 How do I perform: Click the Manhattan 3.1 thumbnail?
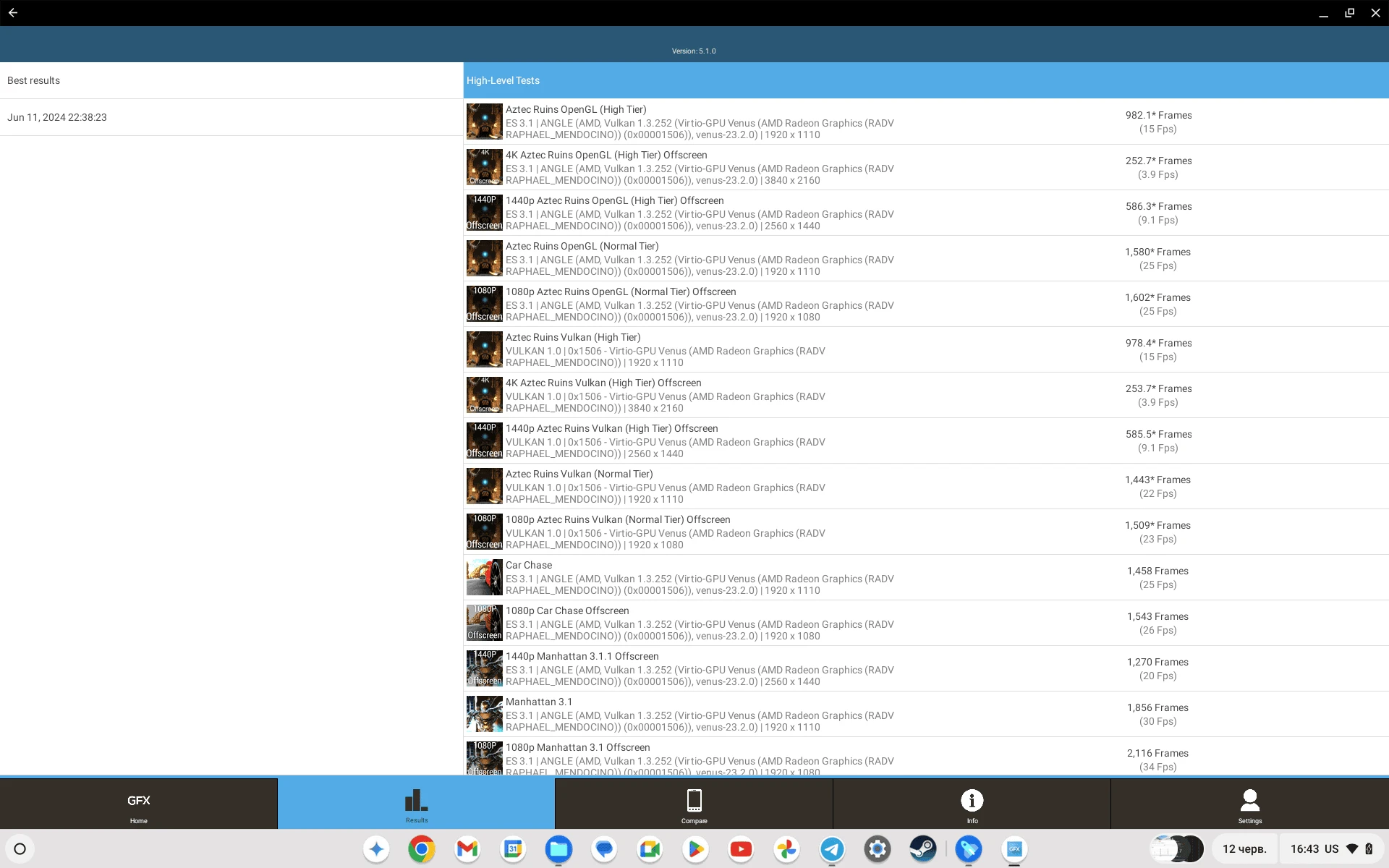click(484, 714)
